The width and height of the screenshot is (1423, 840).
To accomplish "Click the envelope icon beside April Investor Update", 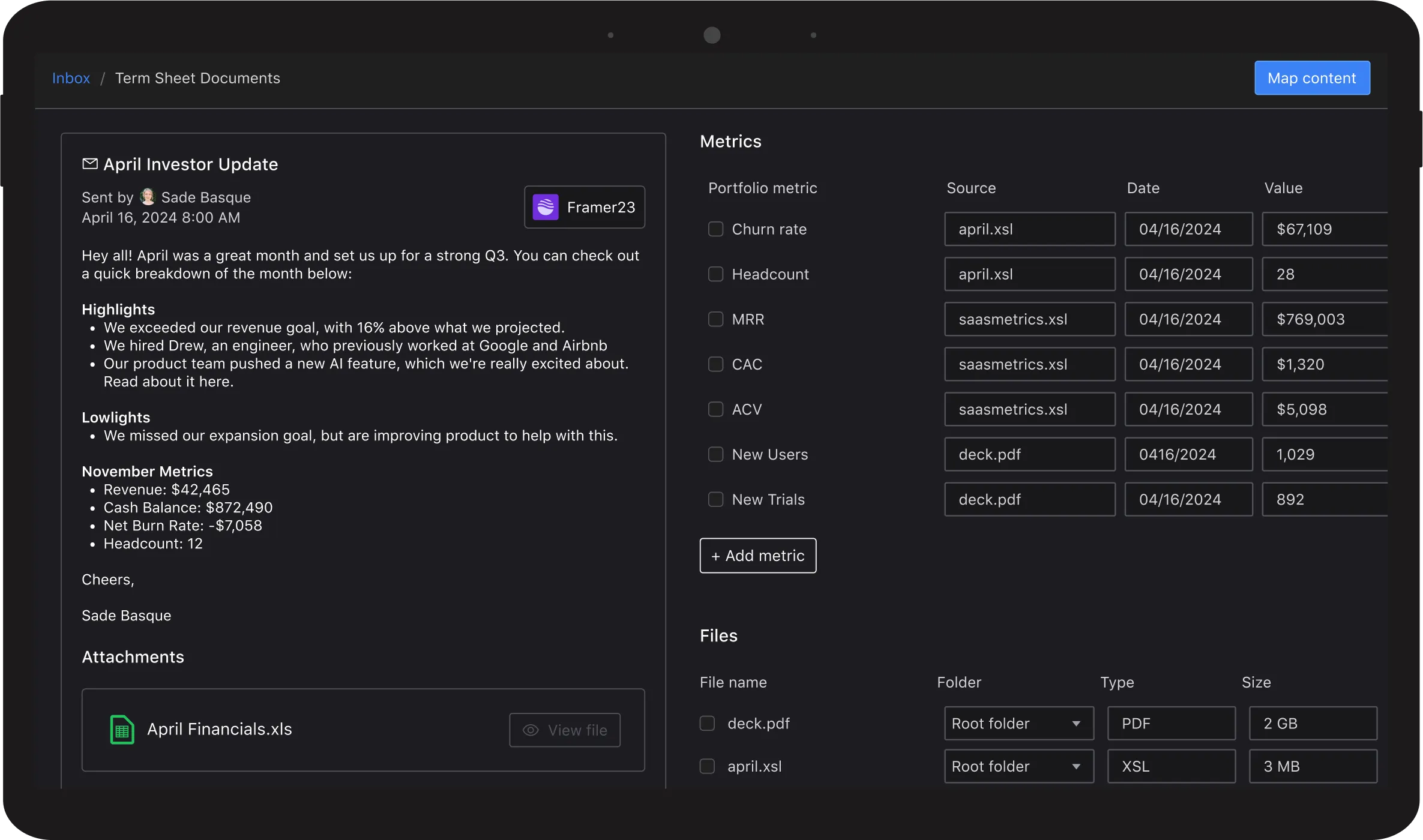I will tap(89, 164).
